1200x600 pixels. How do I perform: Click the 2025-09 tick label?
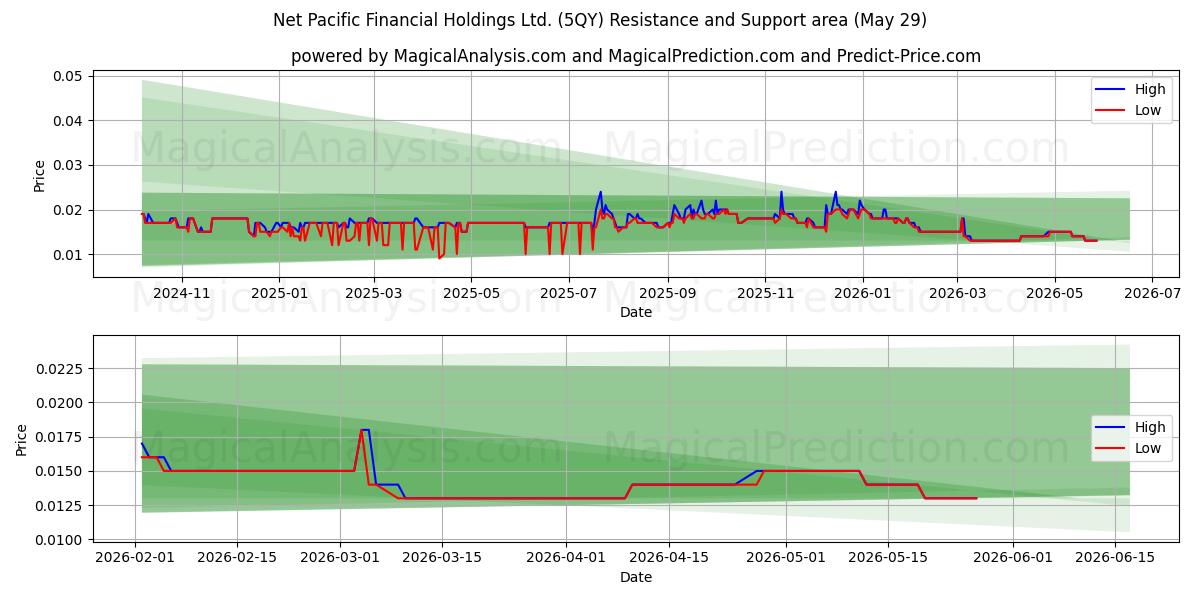(x=667, y=293)
